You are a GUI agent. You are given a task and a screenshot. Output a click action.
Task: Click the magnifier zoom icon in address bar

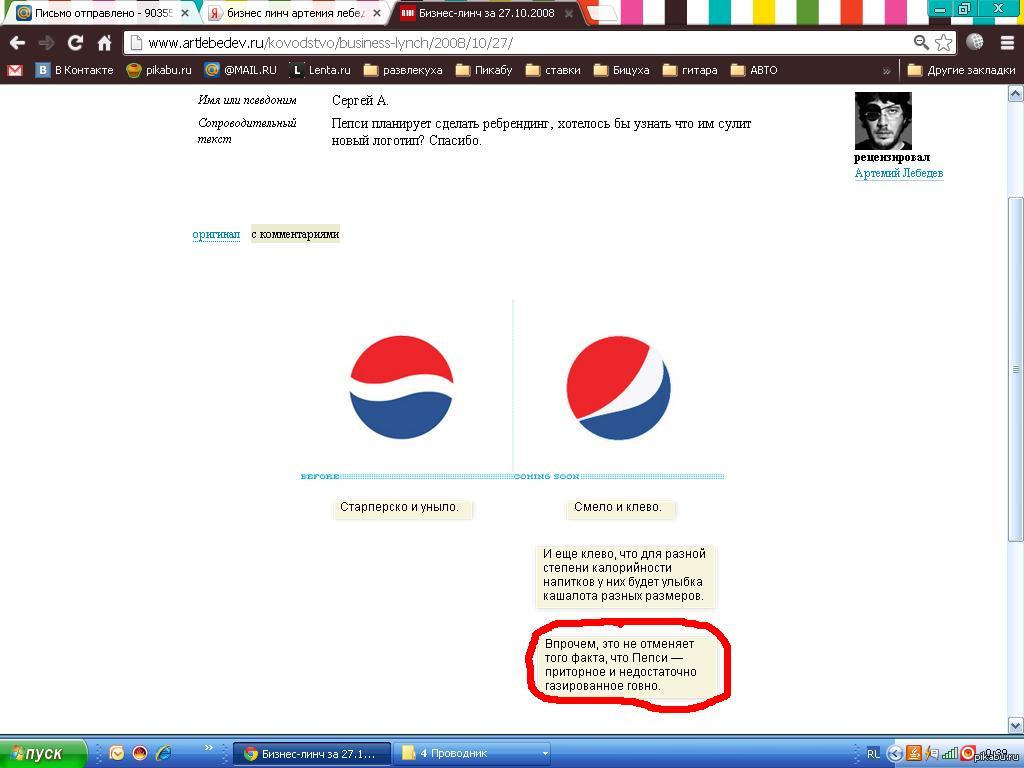pyautogui.click(x=921, y=43)
